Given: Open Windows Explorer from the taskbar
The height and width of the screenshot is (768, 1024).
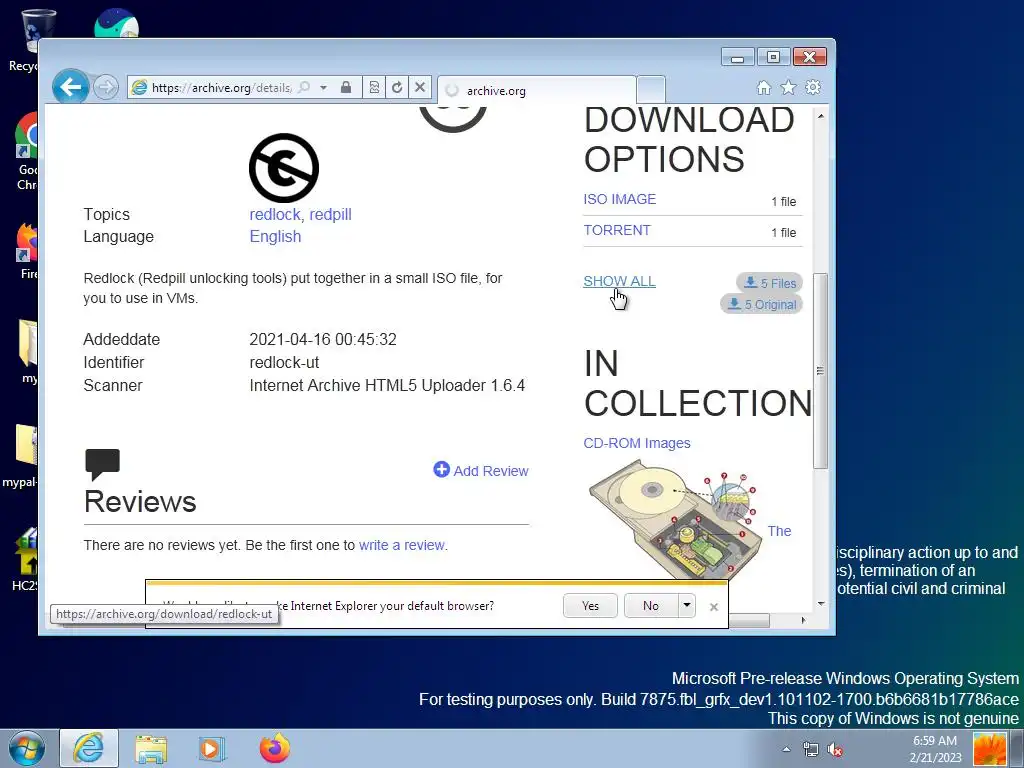Looking at the screenshot, I should [x=151, y=749].
